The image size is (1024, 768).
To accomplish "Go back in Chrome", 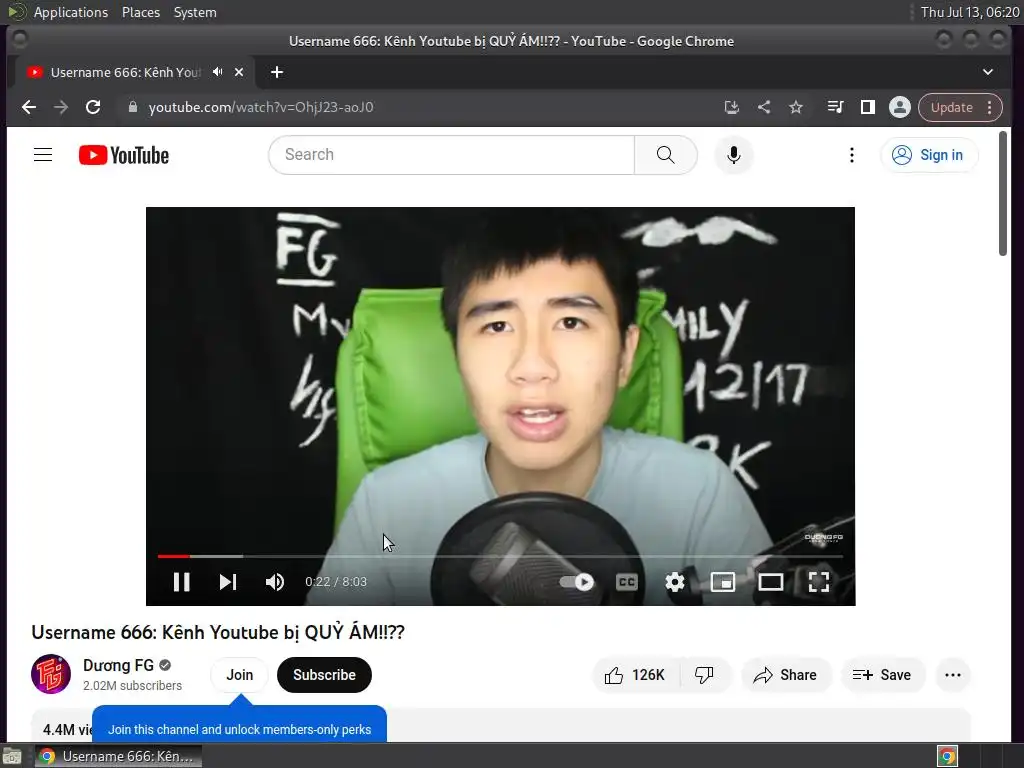I will pos(29,107).
